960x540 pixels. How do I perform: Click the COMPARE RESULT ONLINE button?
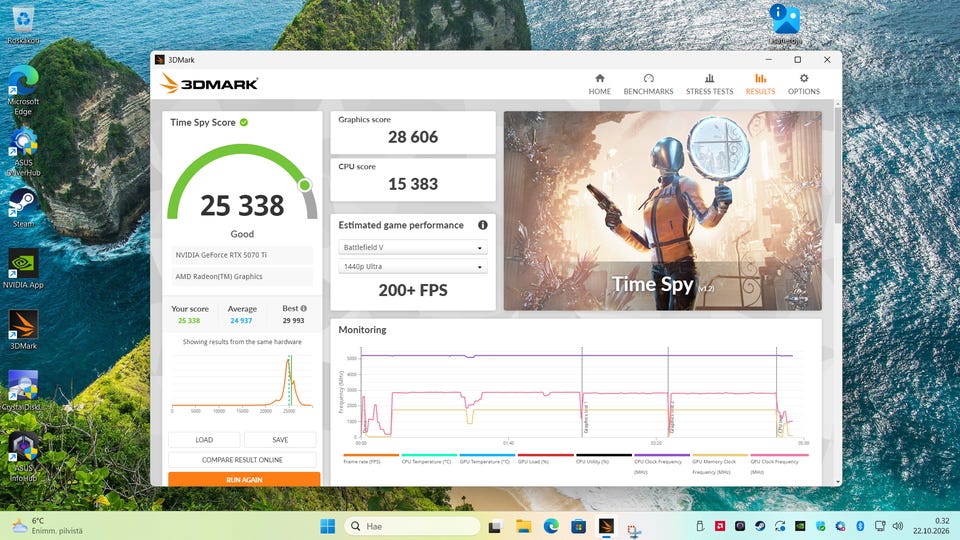(x=242, y=460)
